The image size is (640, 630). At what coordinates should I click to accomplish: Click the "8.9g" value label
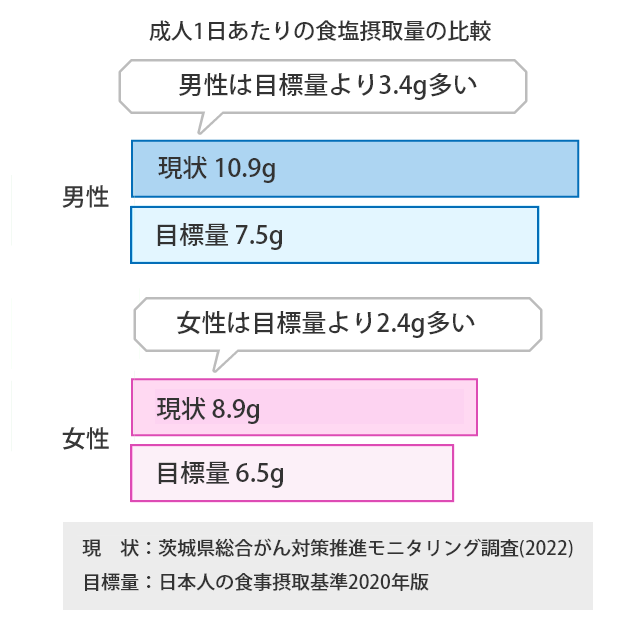tap(236, 408)
